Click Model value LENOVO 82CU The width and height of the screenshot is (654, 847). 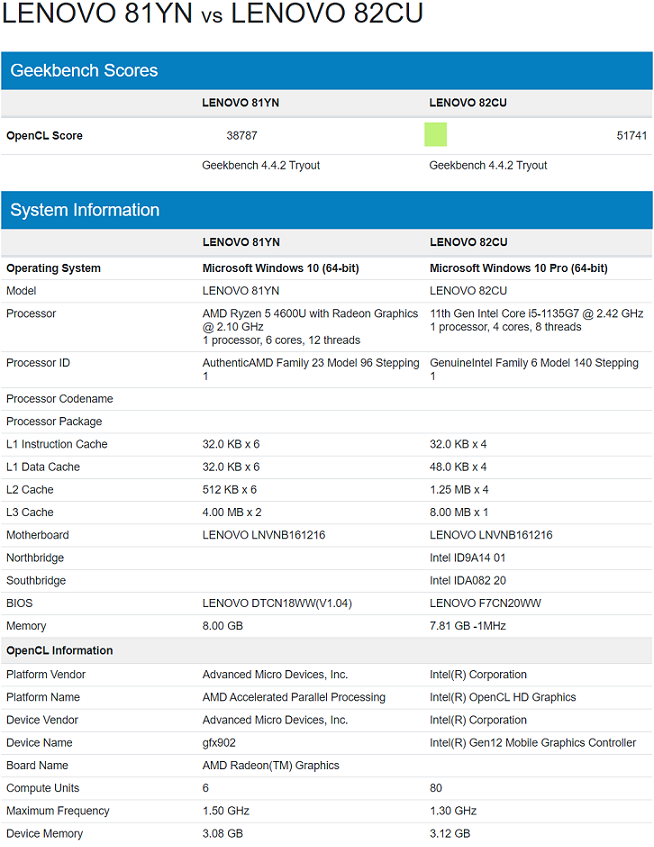pyautogui.click(x=468, y=291)
